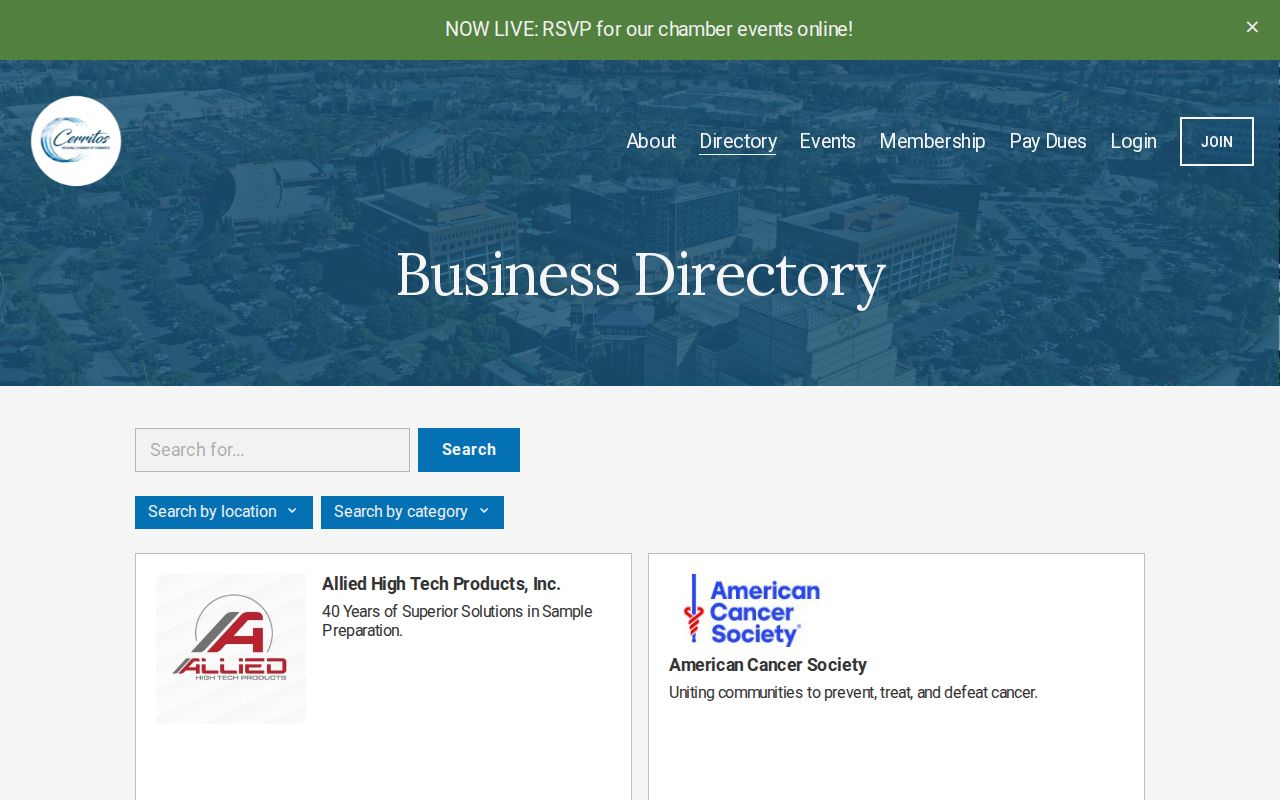Click the blue Search button
The height and width of the screenshot is (800, 1280).
point(469,450)
